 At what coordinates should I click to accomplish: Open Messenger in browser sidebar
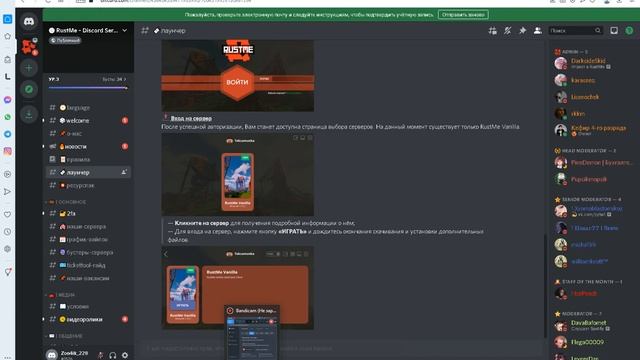click(x=8, y=100)
